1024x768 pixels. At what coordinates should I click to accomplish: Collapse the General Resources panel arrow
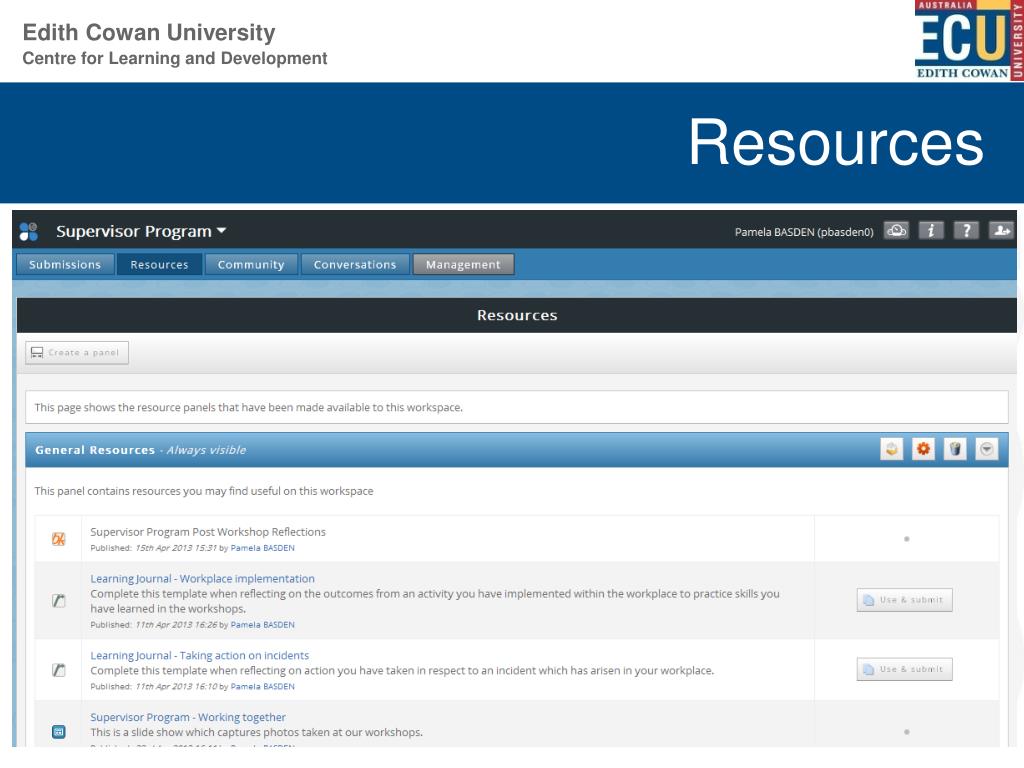(987, 449)
